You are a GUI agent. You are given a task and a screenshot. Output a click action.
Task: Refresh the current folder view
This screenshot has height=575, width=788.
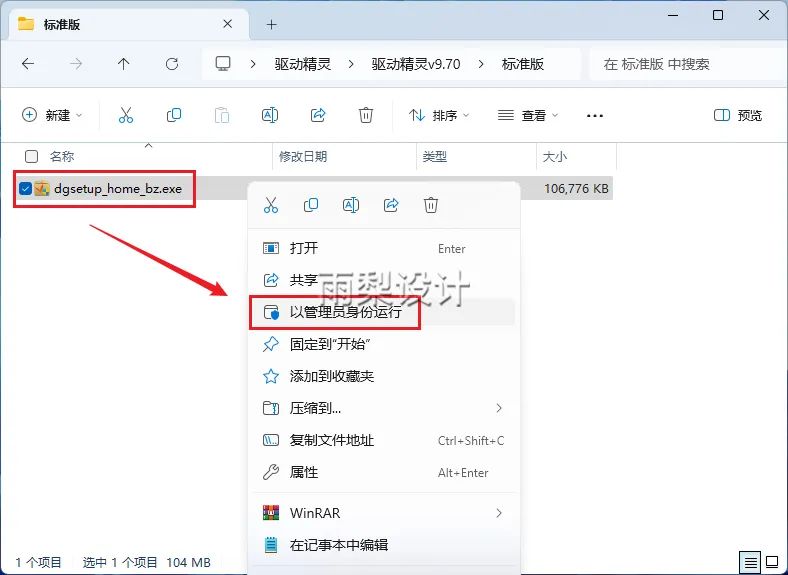pyautogui.click(x=172, y=64)
